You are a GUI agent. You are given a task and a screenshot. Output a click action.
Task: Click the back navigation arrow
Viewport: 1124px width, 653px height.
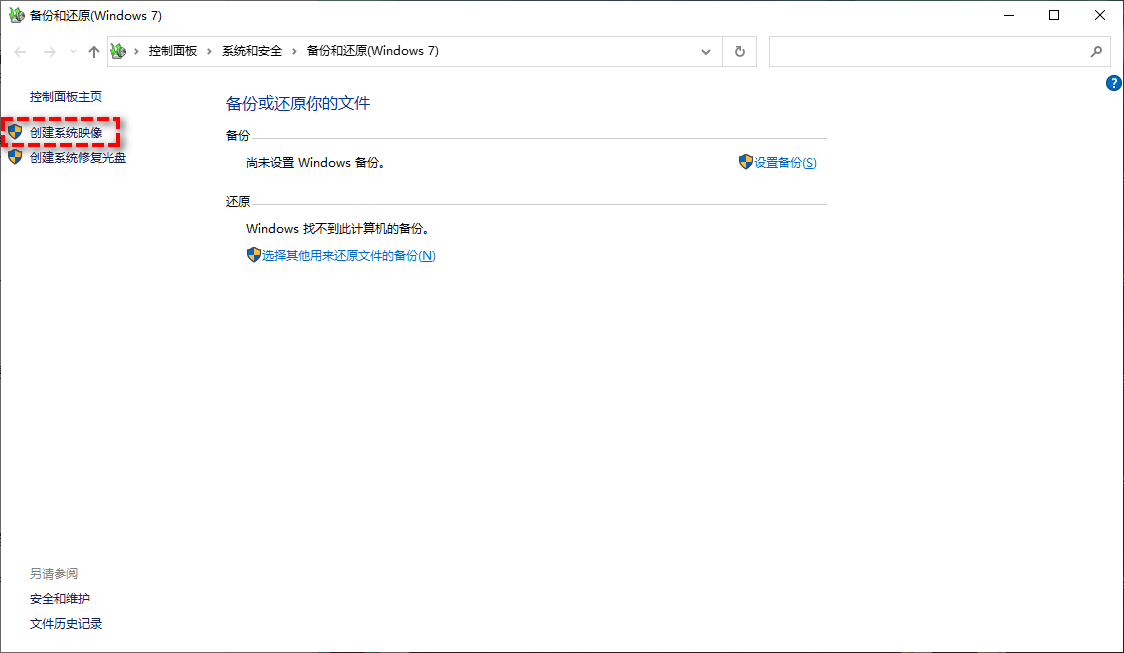tap(20, 51)
